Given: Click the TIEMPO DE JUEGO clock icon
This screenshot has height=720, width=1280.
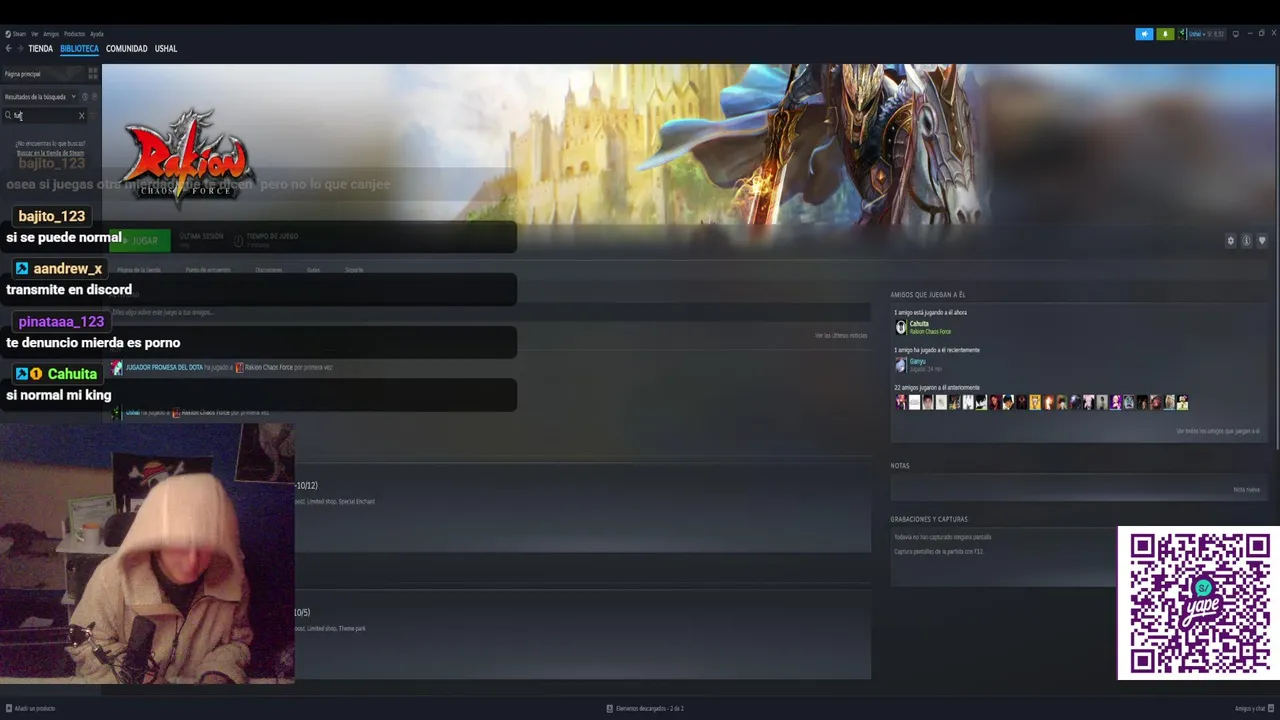Looking at the screenshot, I should [x=238, y=241].
